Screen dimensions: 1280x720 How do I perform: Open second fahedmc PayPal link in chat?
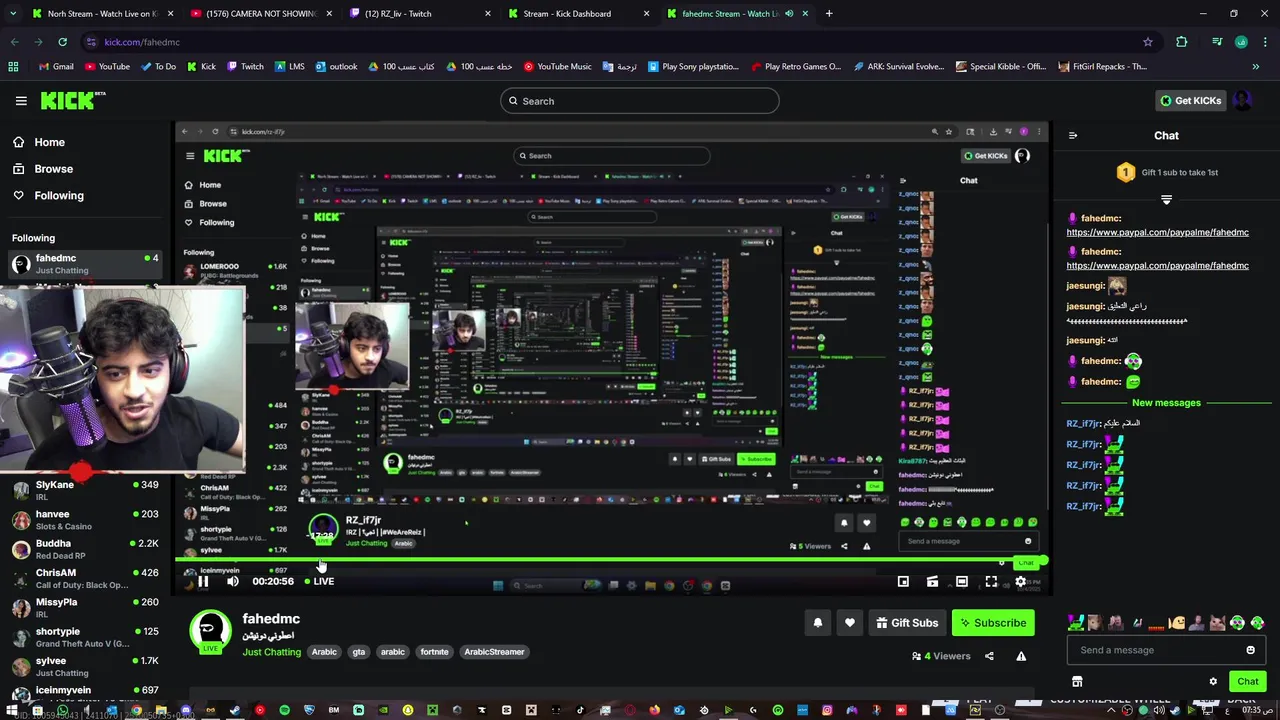click(x=1157, y=266)
